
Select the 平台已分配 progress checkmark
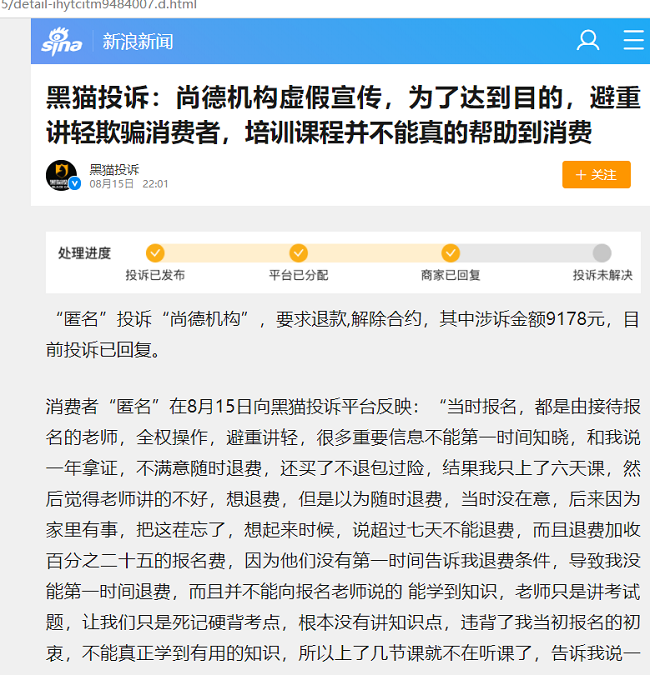298,253
